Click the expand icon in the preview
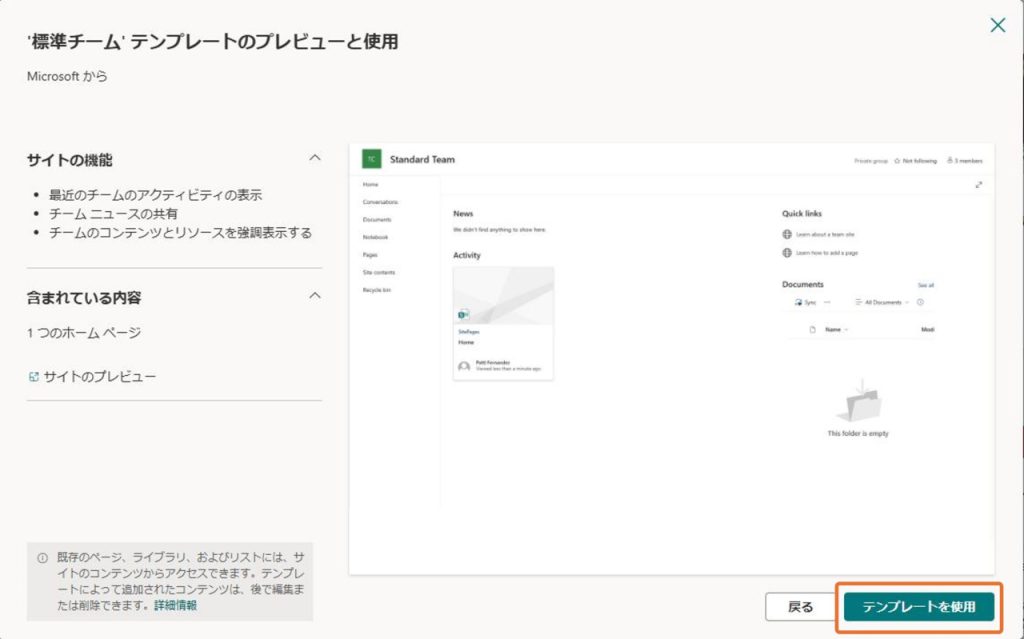 pos(978,185)
